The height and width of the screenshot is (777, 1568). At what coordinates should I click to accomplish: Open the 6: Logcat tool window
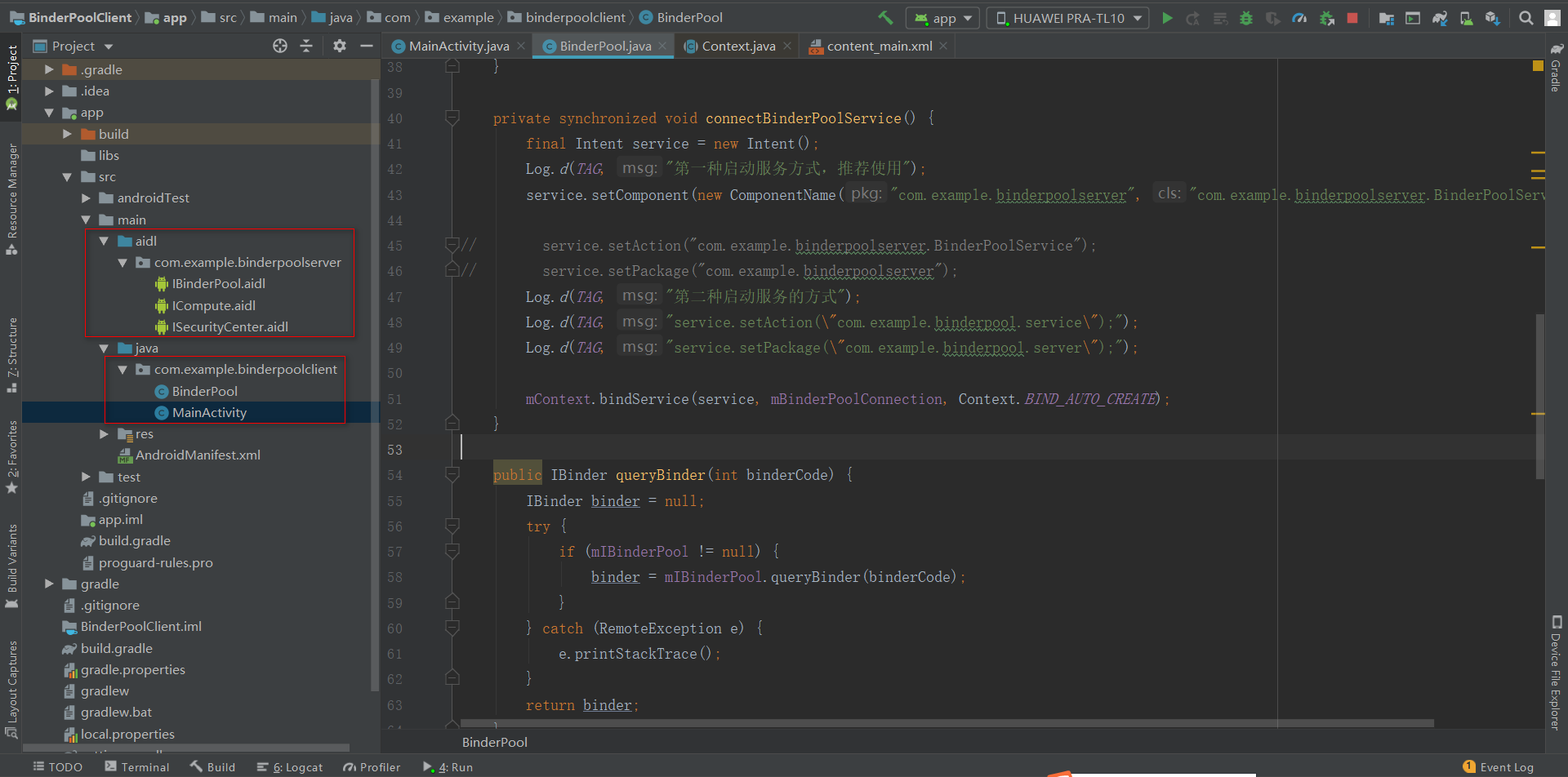coord(290,766)
